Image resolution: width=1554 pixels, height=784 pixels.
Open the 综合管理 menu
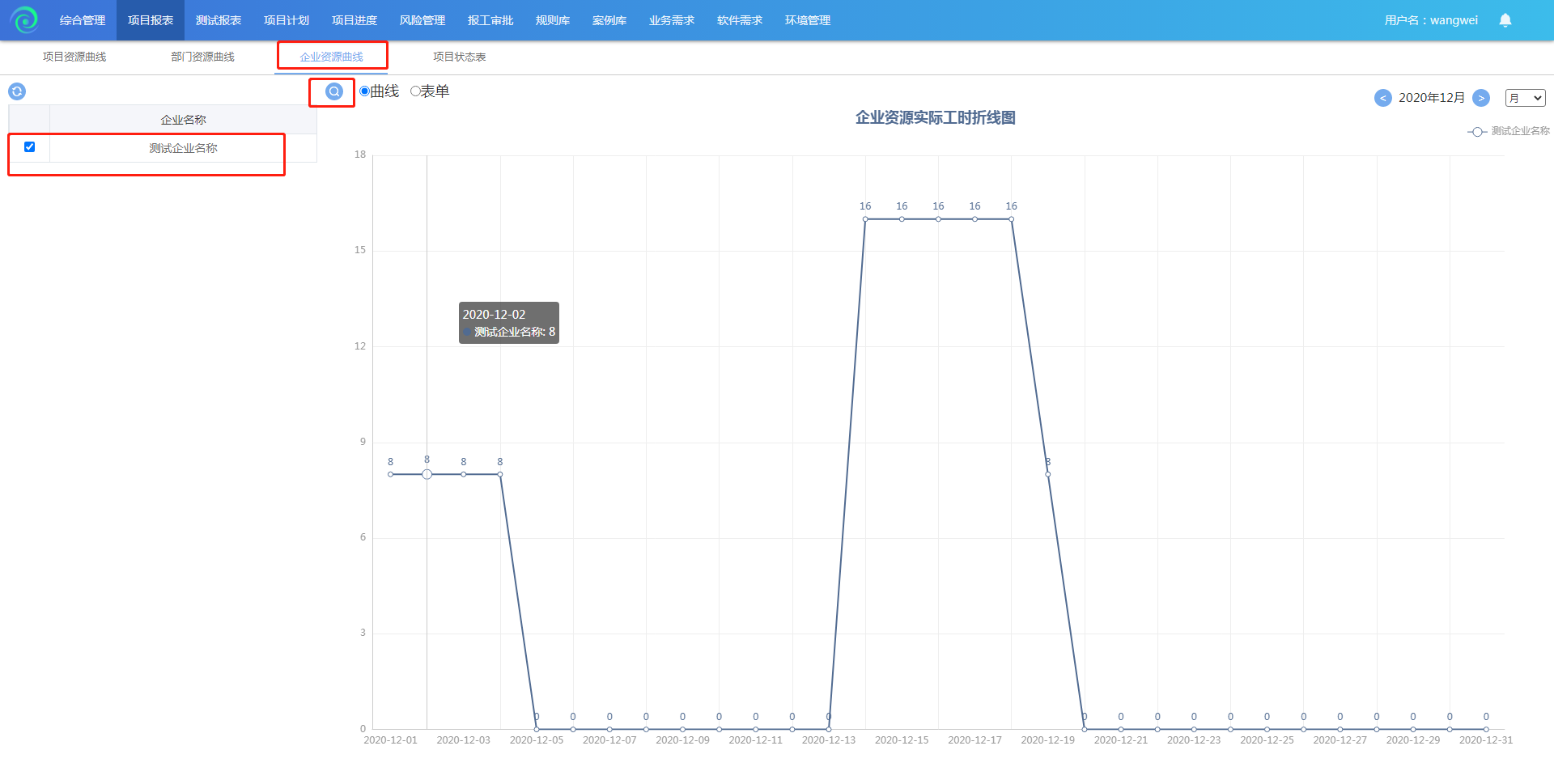[x=83, y=20]
